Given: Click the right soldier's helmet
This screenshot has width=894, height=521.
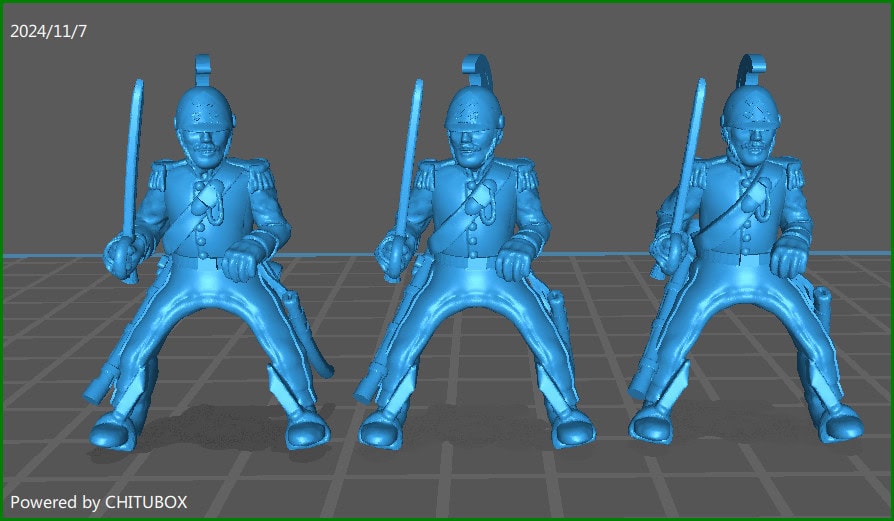Looking at the screenshot, I should (x=753, y=112).
